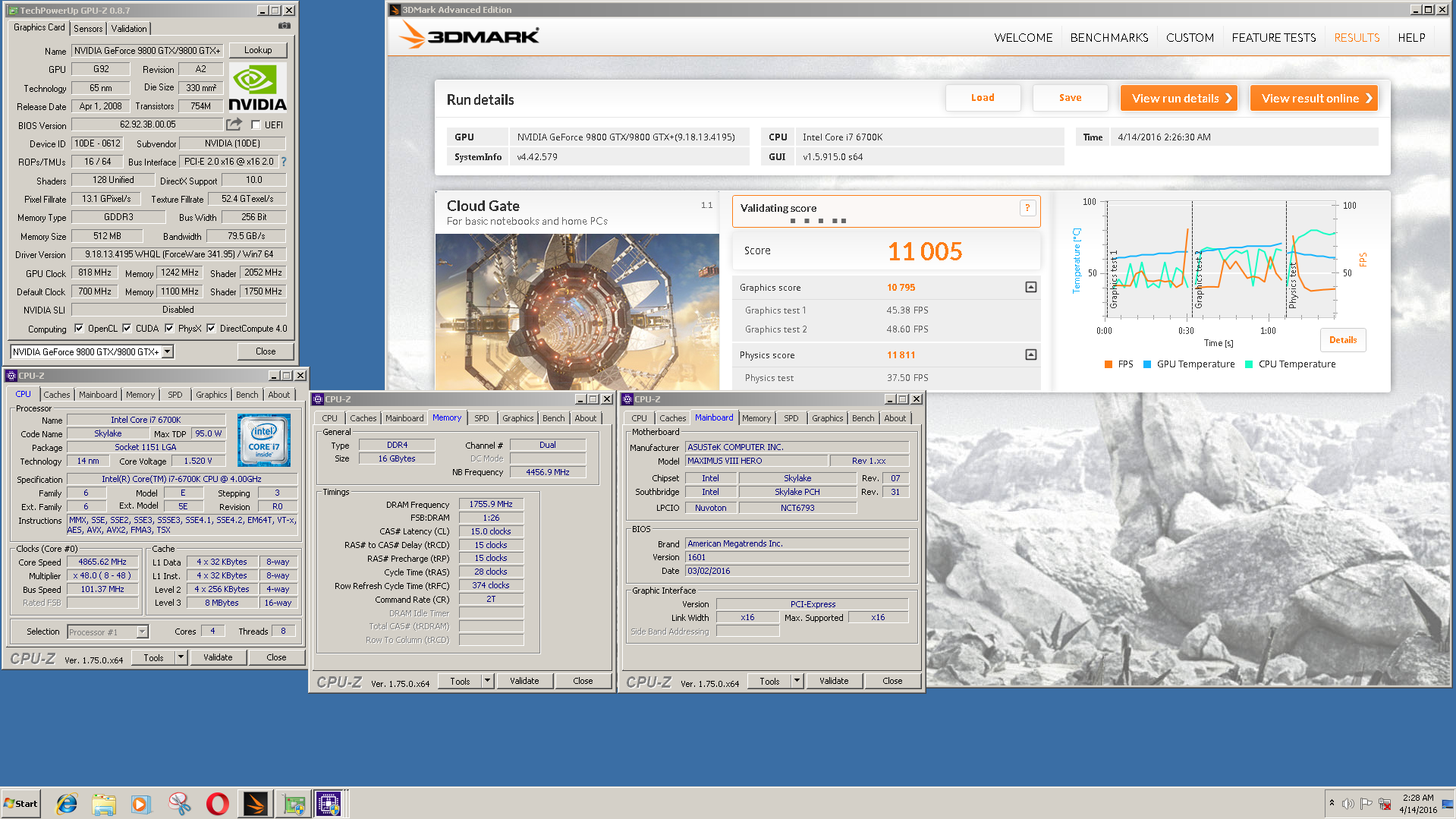Click Save button in Run details
1456x819 pixels.
tap(1071, 98)
